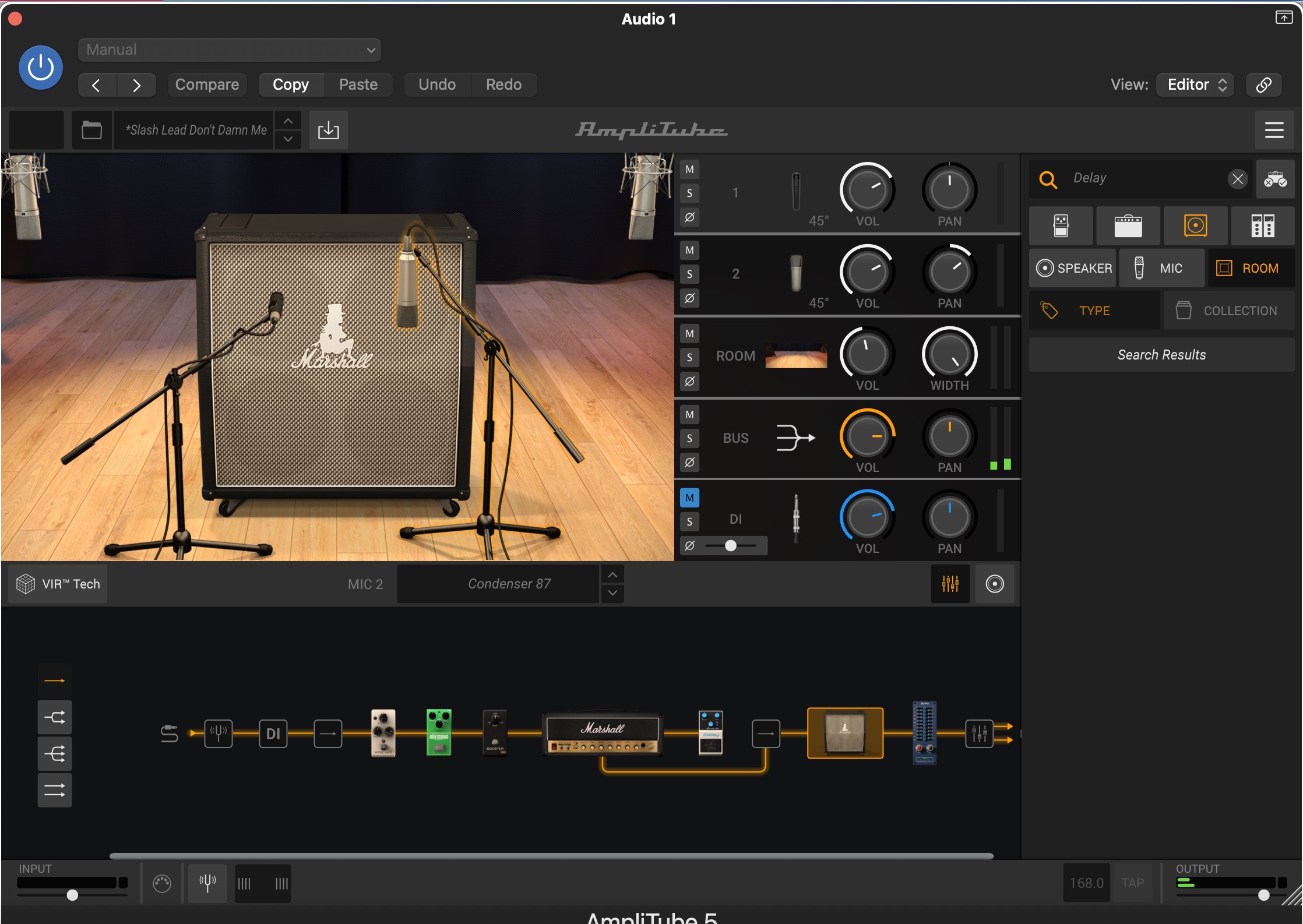Select the COLLECTION filter tab
Screen dimensions: 1303x924
click(x=1229, y=311)
